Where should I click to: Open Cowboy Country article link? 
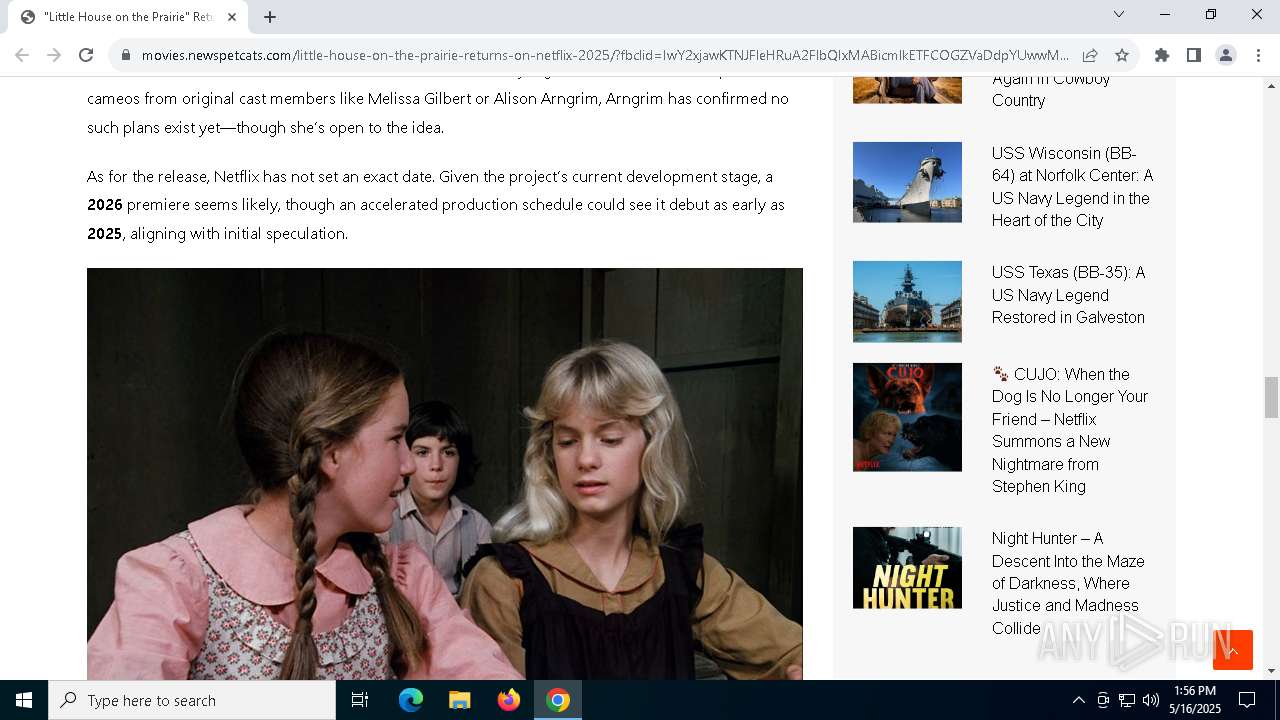[x=1051, y=90]
